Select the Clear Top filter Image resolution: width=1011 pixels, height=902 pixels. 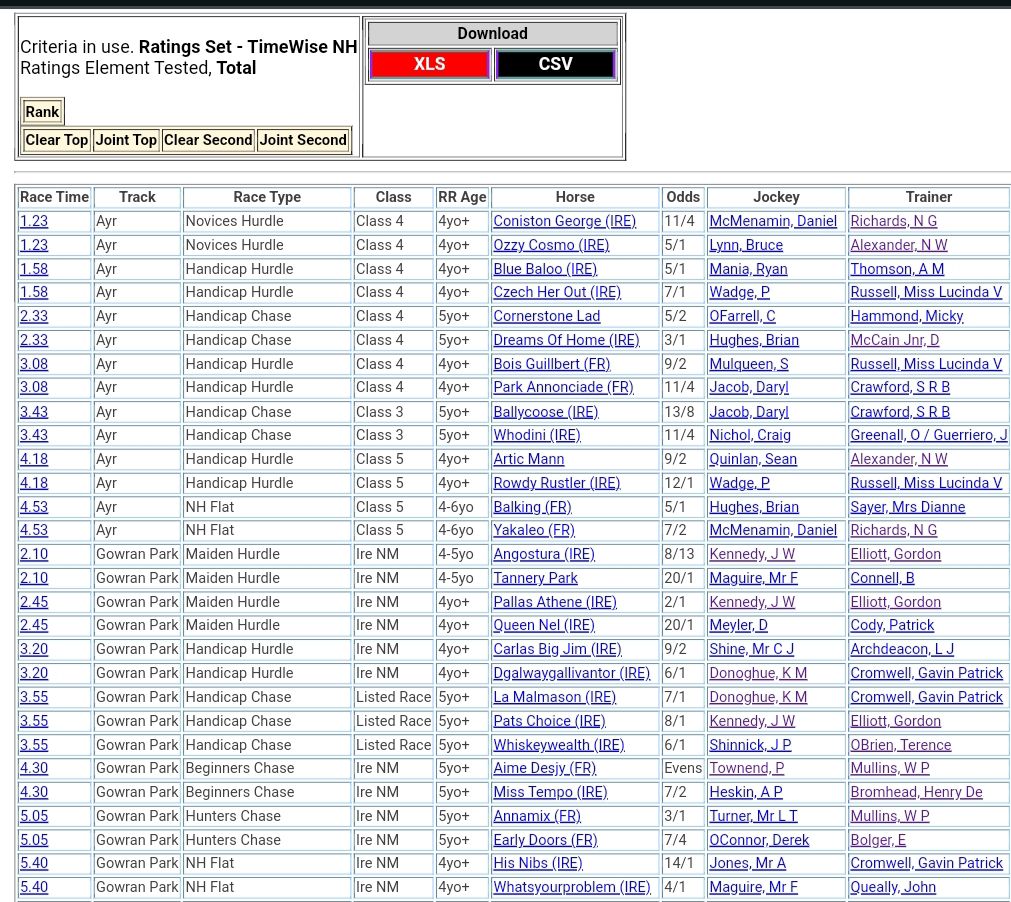click(56, 140)
